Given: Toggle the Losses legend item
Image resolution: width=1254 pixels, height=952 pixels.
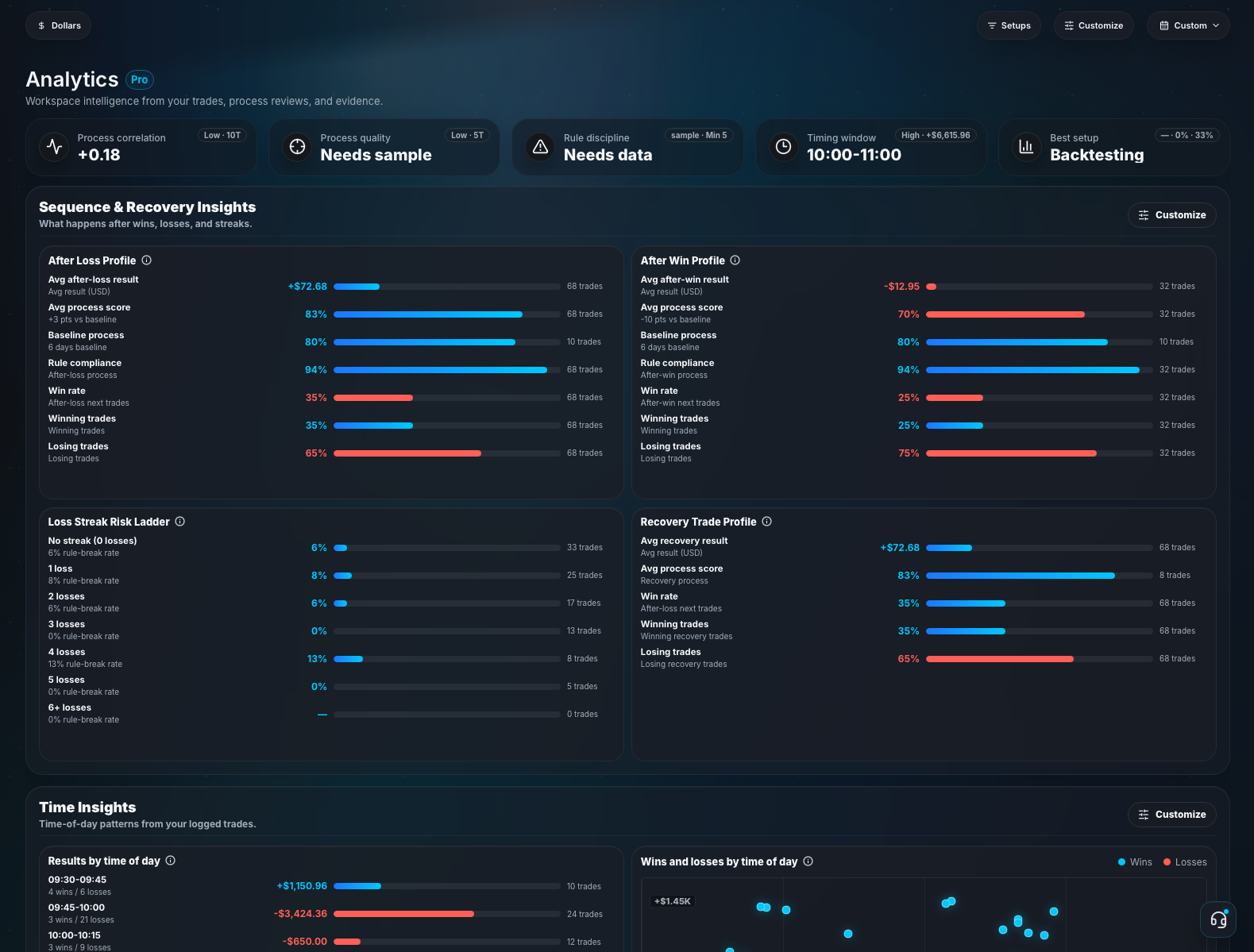Looking at the screenshot, I should click(x=1185, y=862).
